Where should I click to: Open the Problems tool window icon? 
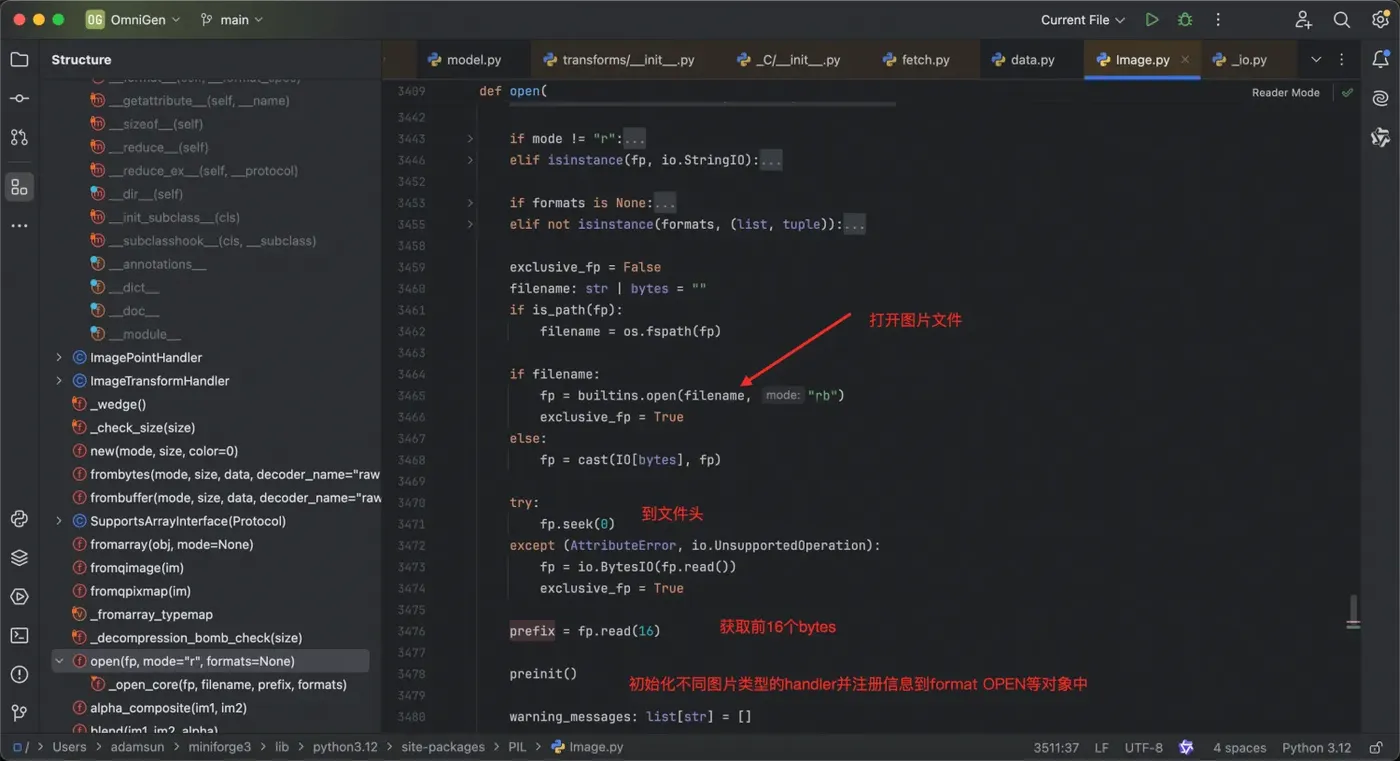pos(19,675)
